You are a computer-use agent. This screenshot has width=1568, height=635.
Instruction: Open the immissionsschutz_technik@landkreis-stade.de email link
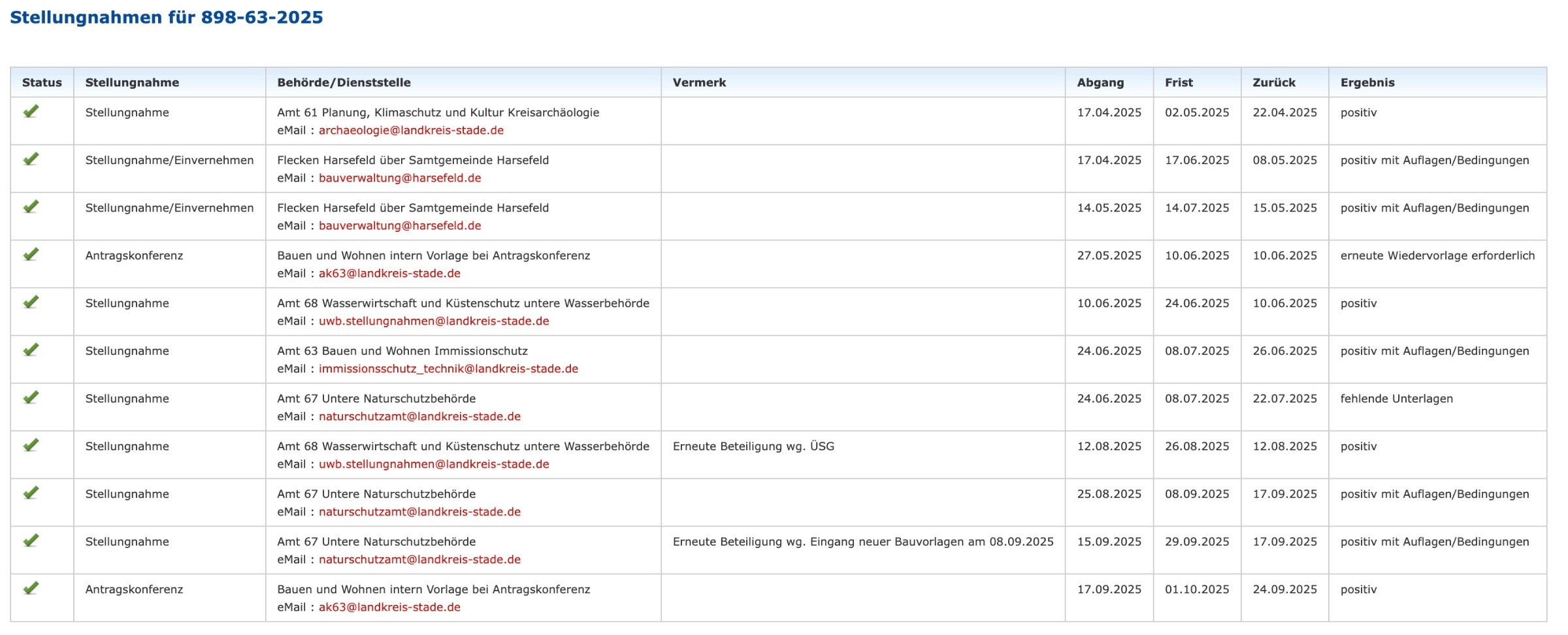448,368
